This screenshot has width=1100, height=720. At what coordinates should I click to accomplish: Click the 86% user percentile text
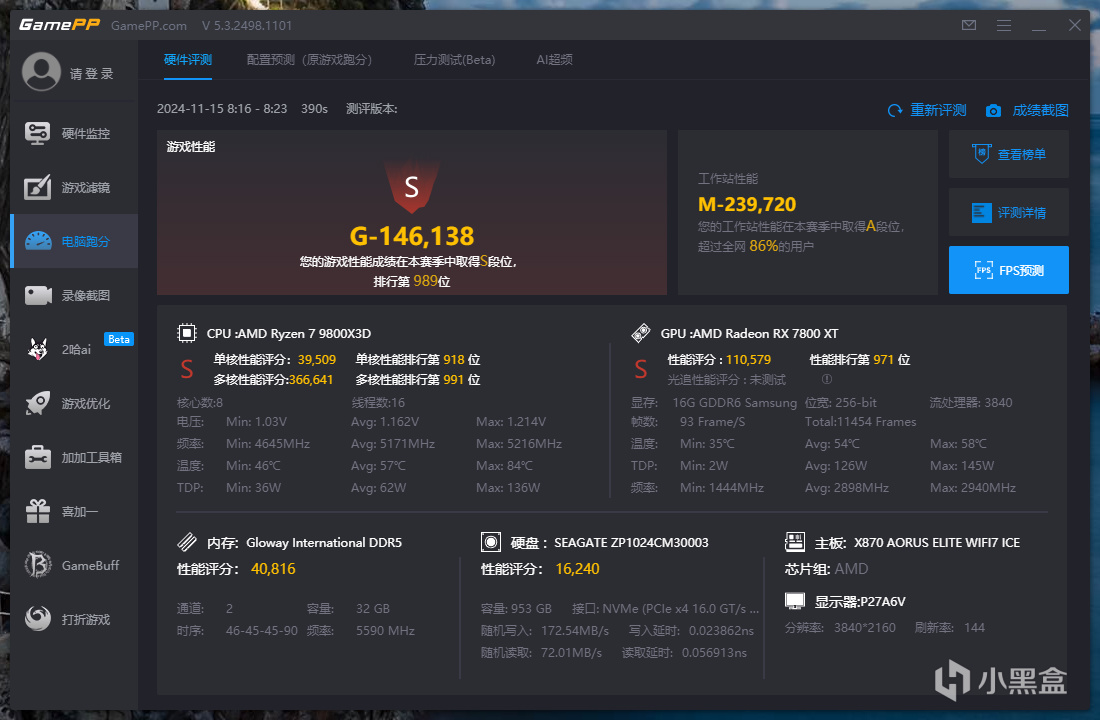pyautogui.click(x=763, y=246)
